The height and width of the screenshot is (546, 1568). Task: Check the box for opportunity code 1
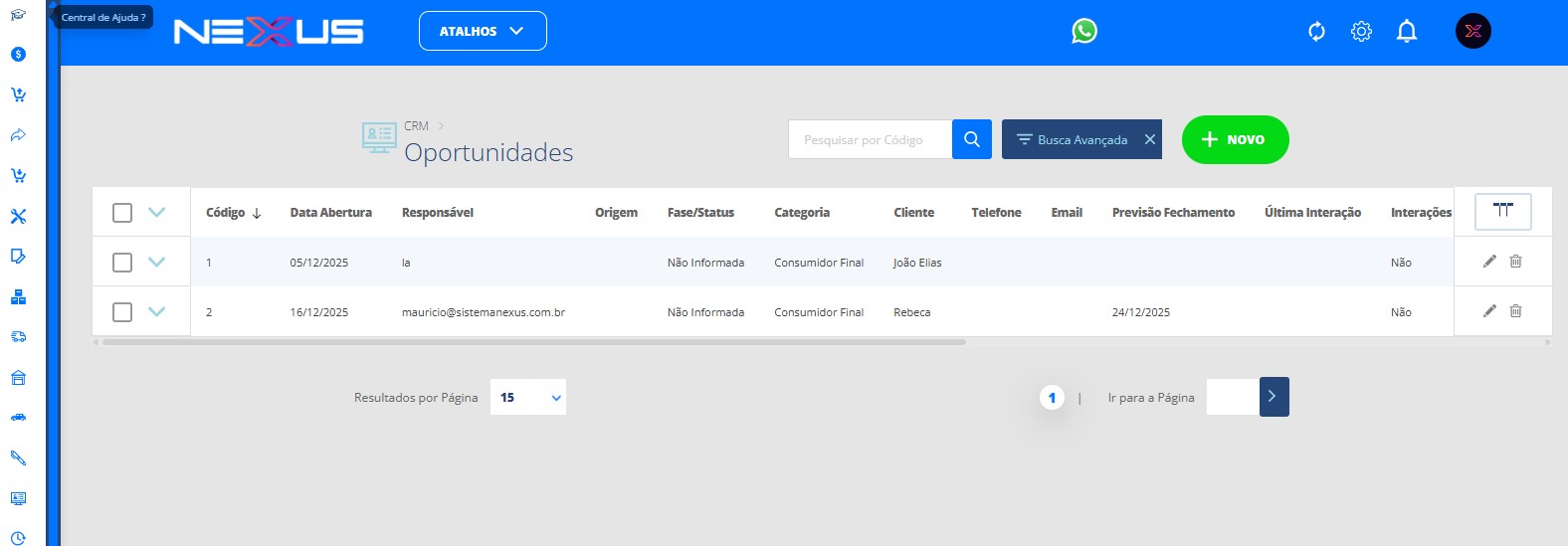122,263
